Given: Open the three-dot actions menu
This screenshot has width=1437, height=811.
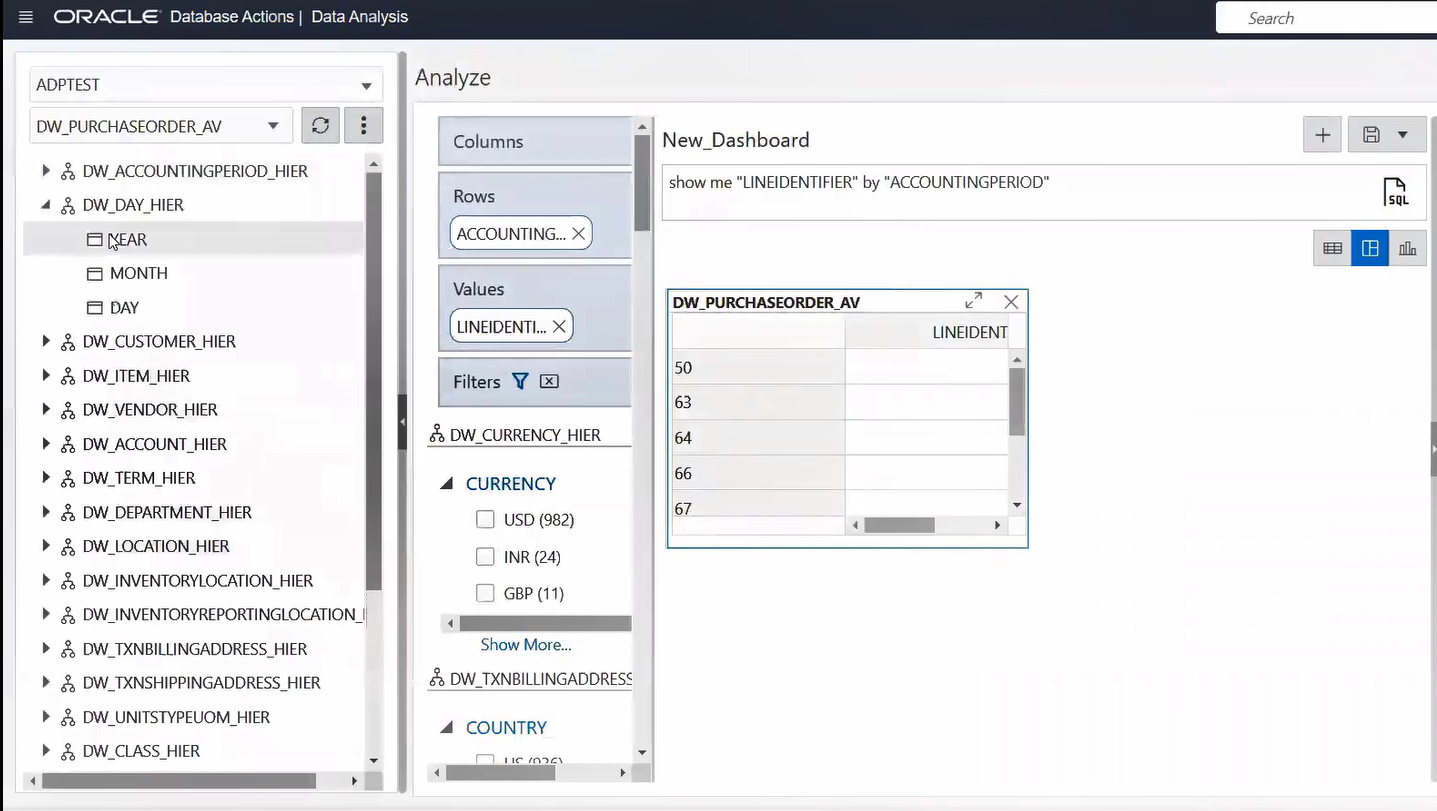Looking at the screenshot, I should (x=364, y=126).
